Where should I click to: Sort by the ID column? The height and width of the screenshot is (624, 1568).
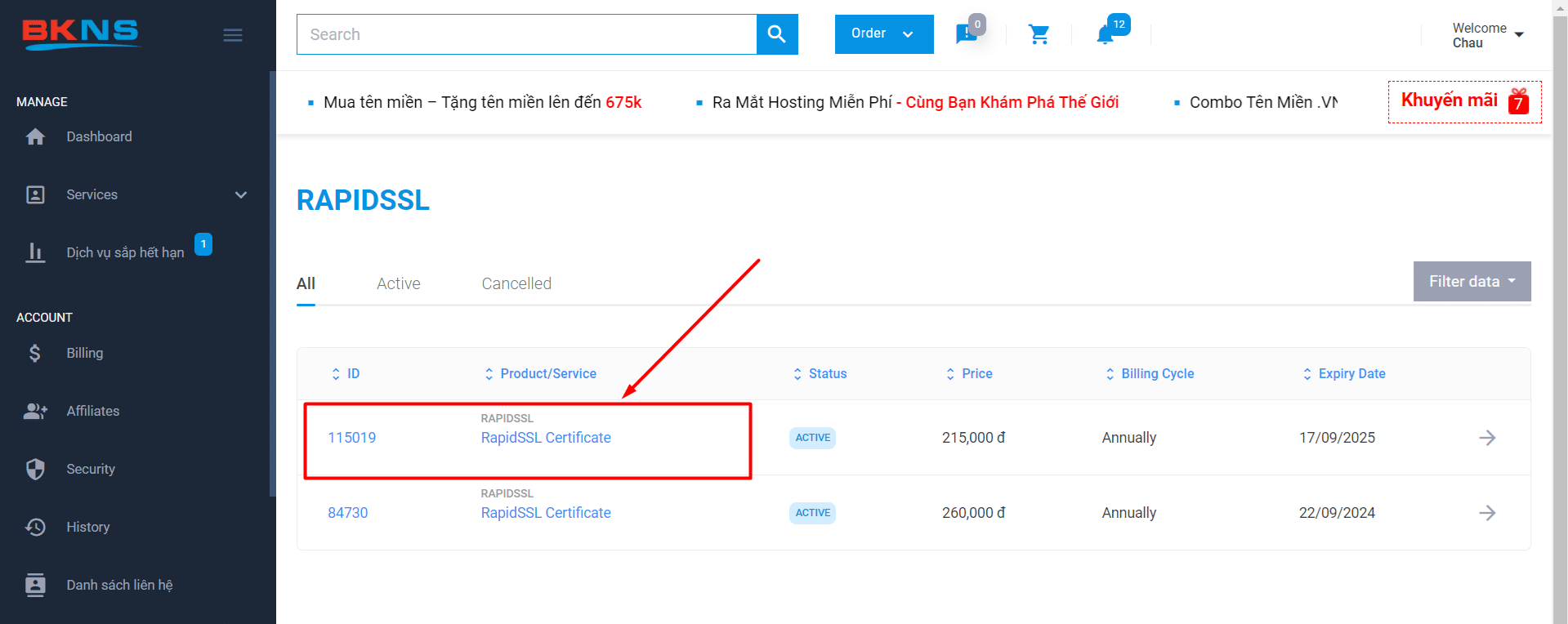[345, 373]
